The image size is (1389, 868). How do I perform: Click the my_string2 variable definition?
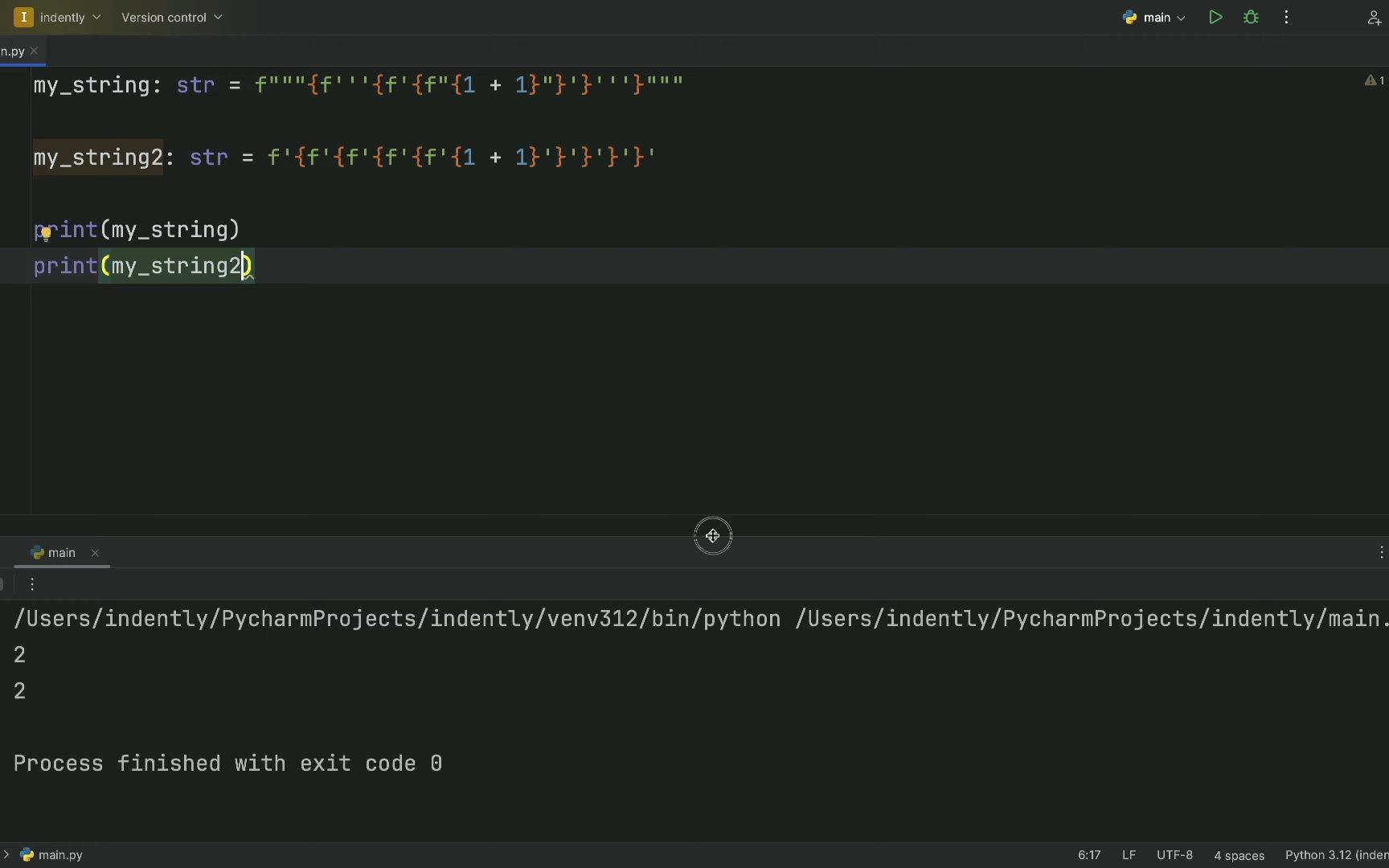pos(98,158)
